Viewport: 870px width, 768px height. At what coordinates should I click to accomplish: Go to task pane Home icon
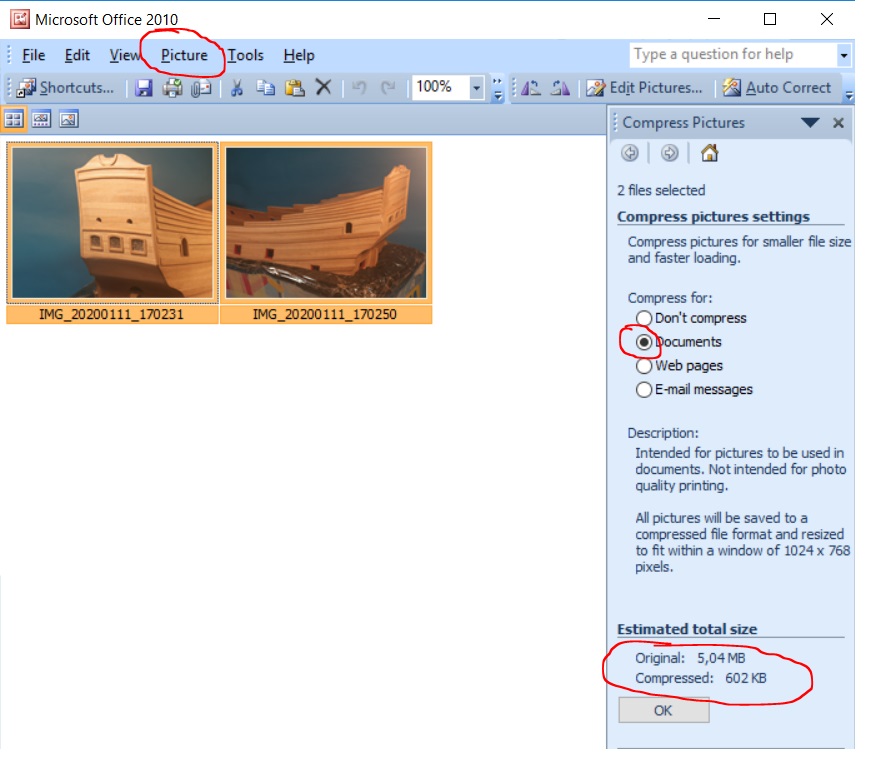pyautogui.click(x=709, y=153)
